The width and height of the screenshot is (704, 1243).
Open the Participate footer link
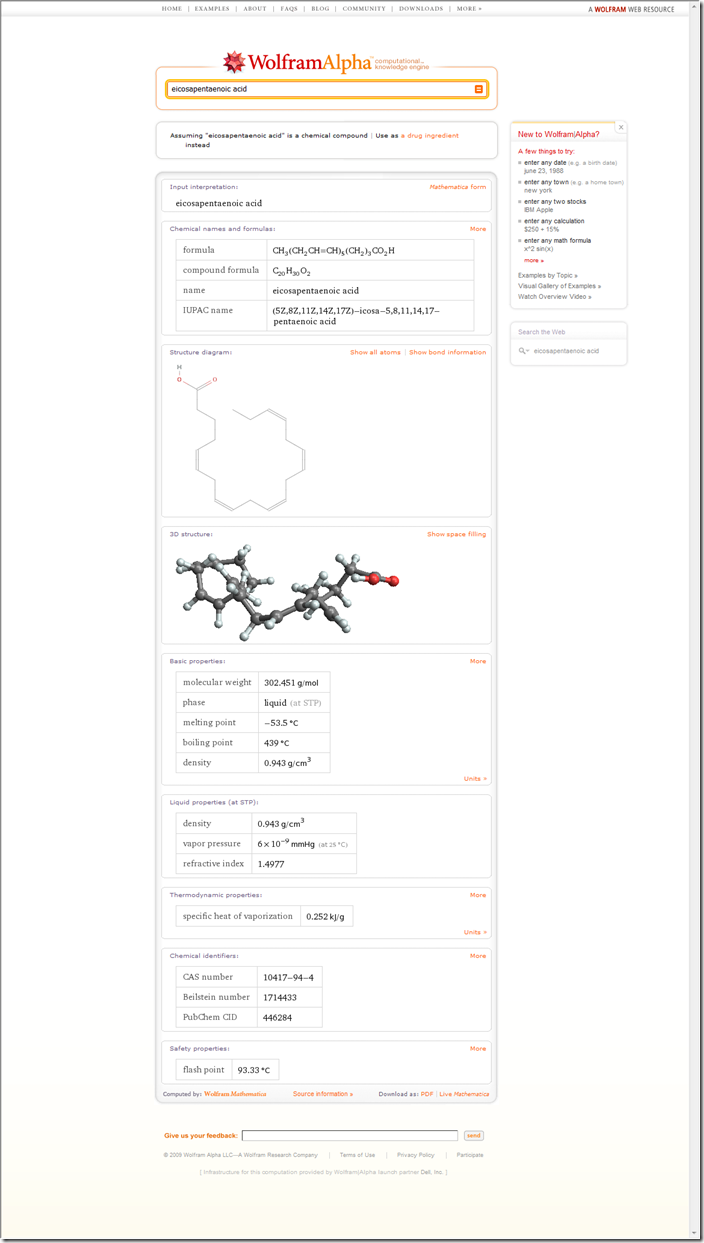[x=470, y=1155]
